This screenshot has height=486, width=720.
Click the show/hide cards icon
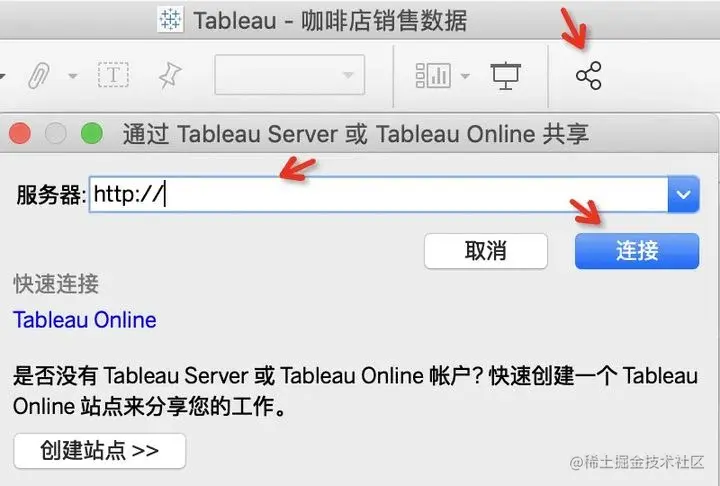pos(433,75)
